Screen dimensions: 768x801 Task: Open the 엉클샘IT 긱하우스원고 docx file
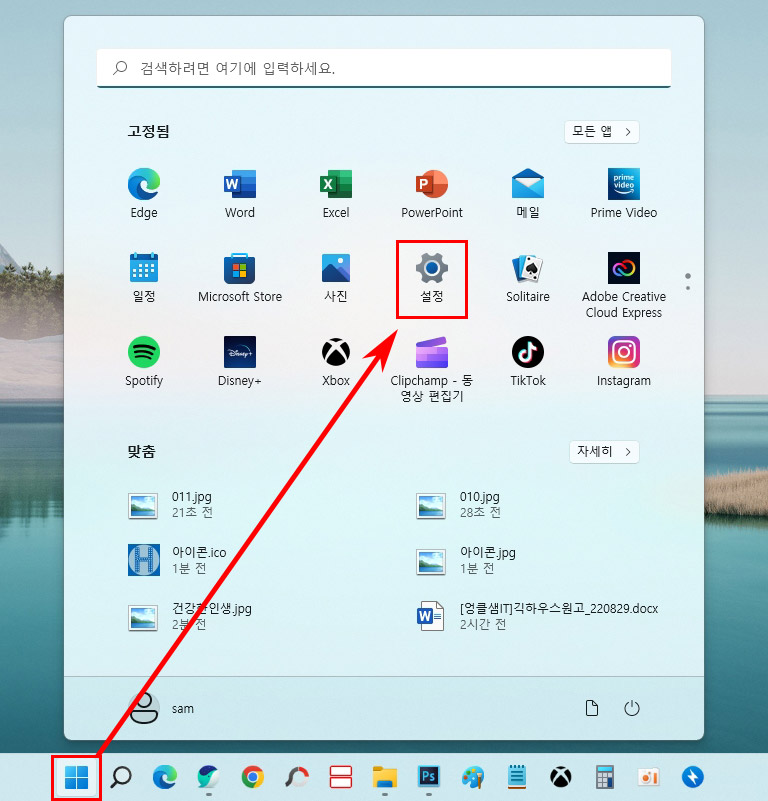(537, 616)
